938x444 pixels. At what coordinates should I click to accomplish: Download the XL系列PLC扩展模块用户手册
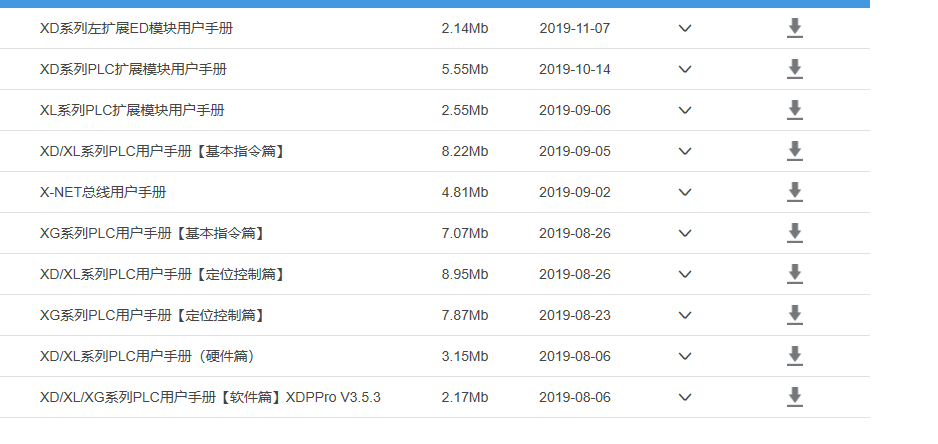pos(795,110)
